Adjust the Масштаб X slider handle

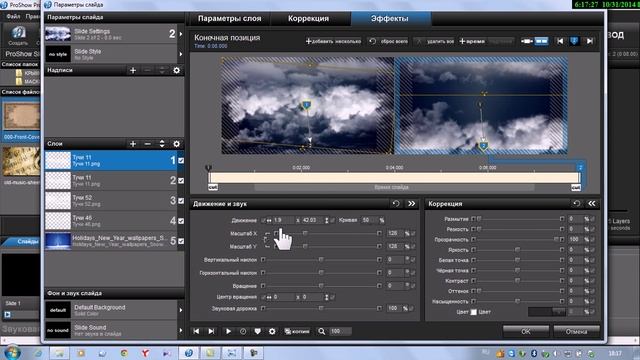(305, 233)
